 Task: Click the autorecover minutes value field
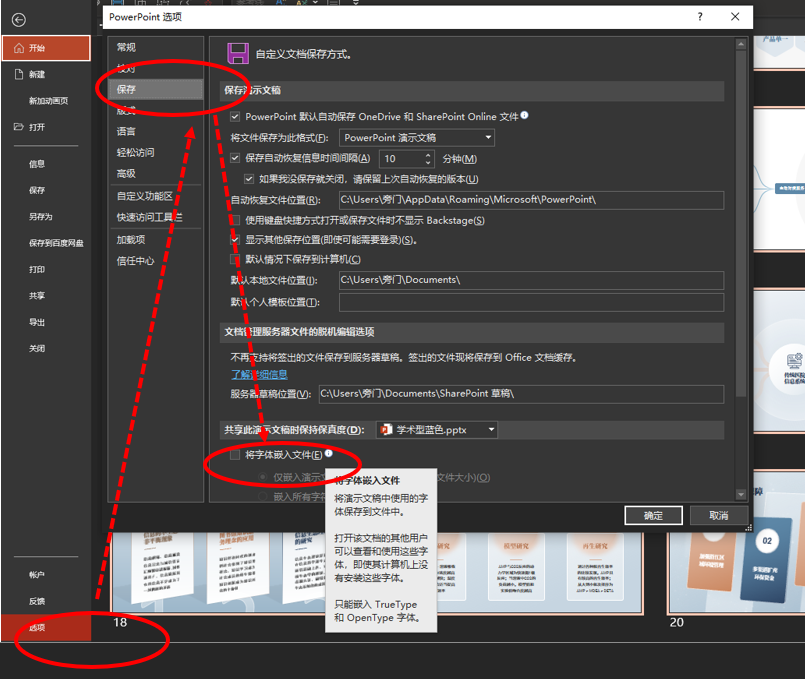(x=401, y=159)
